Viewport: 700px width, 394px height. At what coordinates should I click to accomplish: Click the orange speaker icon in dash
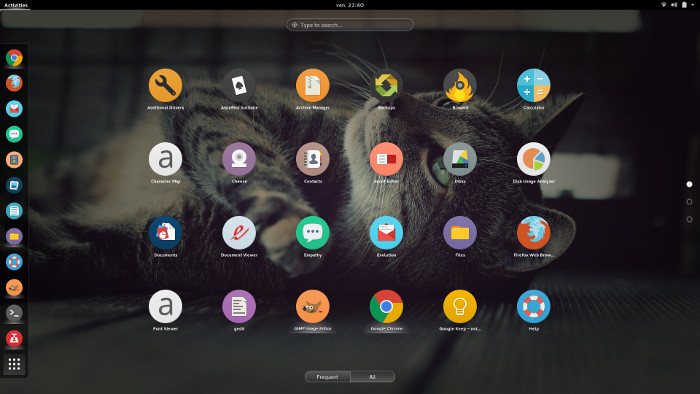point(14,160)
